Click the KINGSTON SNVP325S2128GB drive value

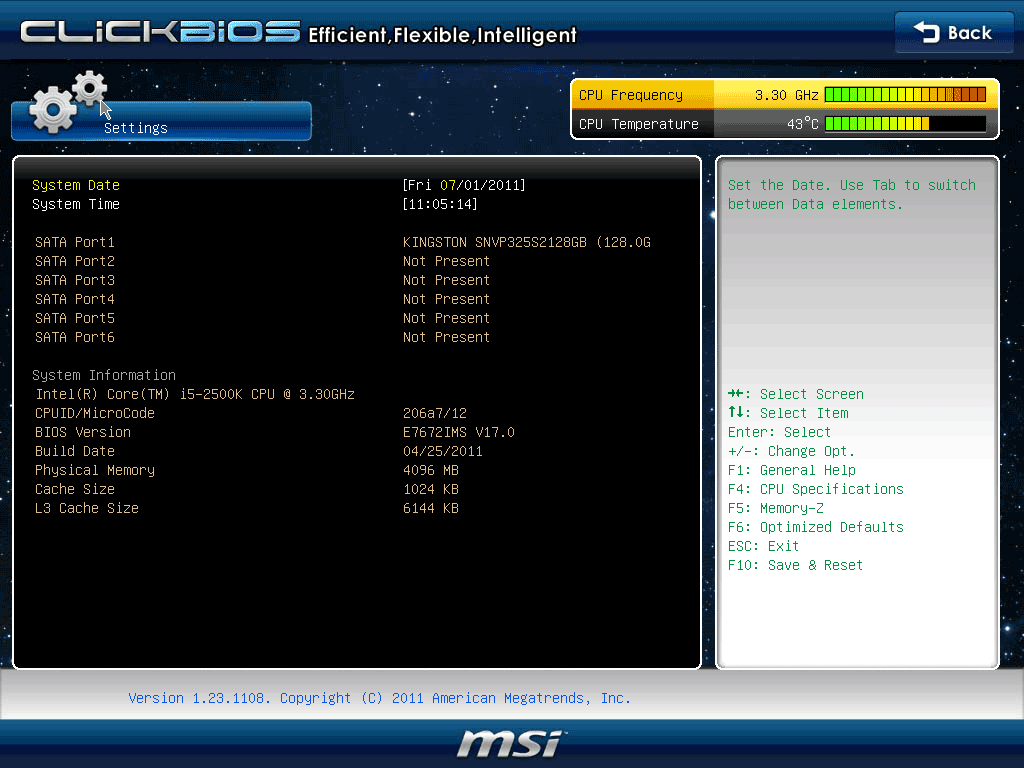click(526, 242)
